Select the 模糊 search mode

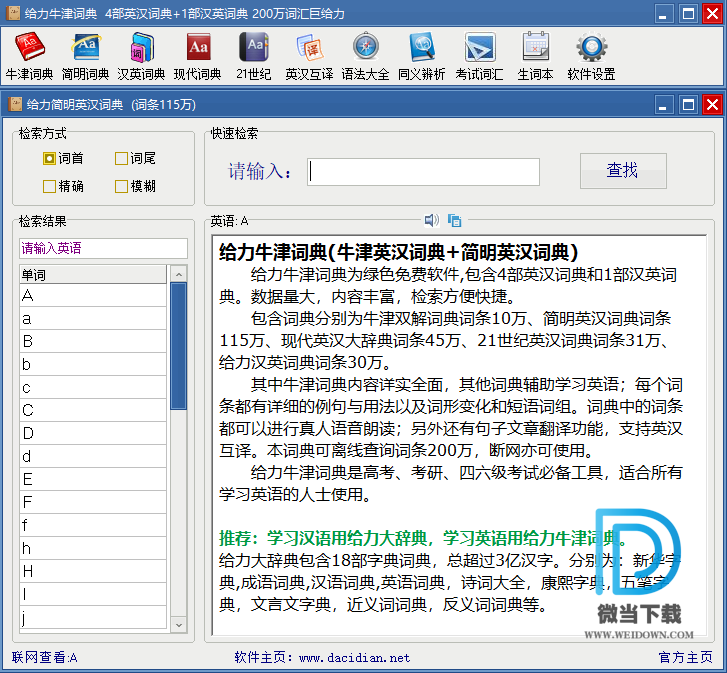pos(135,186)
